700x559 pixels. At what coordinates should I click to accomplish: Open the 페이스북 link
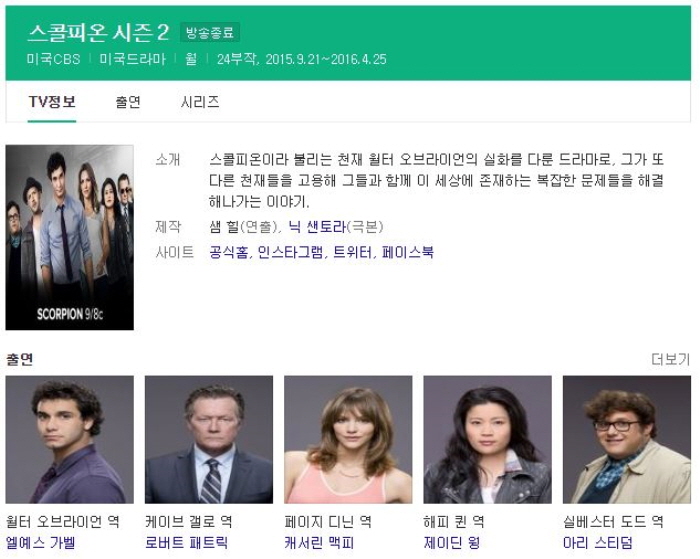click(408, 252)
